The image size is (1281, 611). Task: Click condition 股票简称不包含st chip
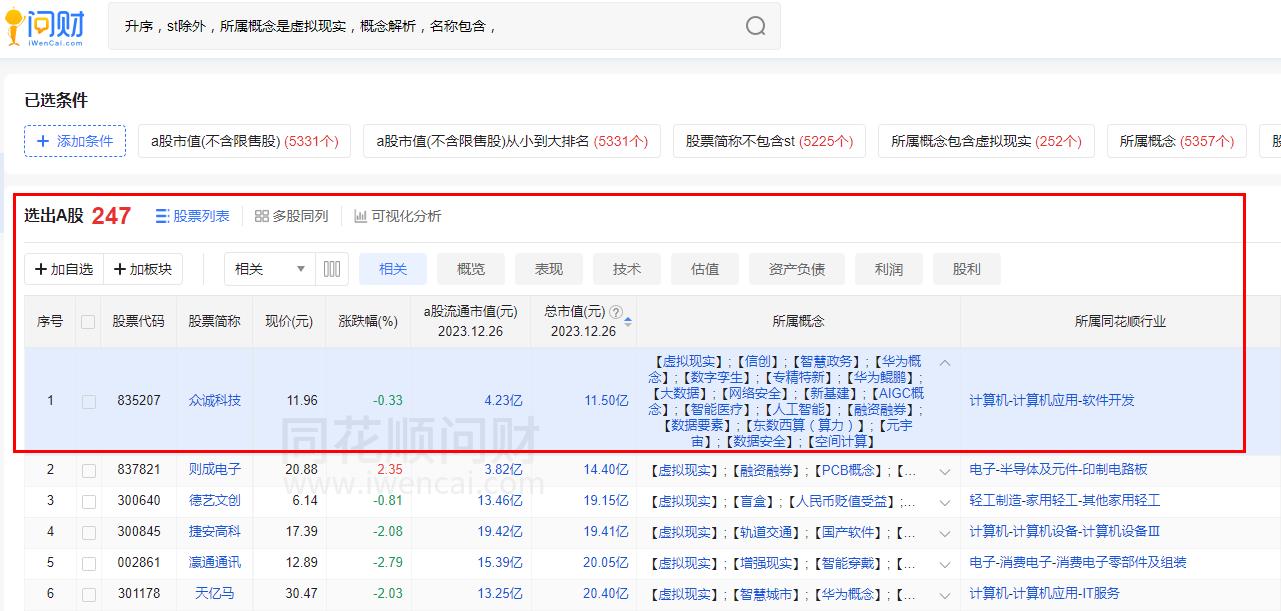[770, 141]
